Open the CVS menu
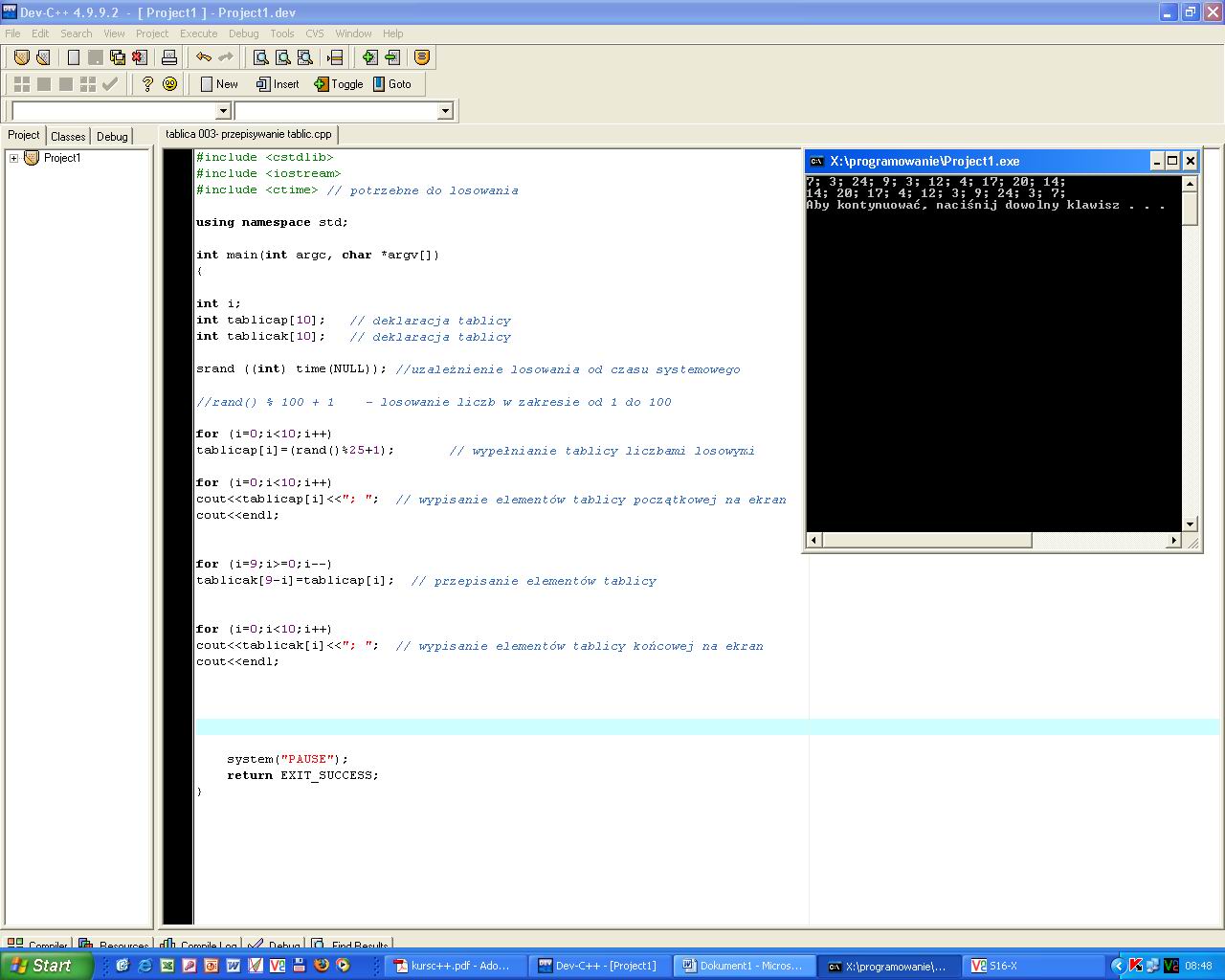This screenshot has height=980, width=1225. 315,33
